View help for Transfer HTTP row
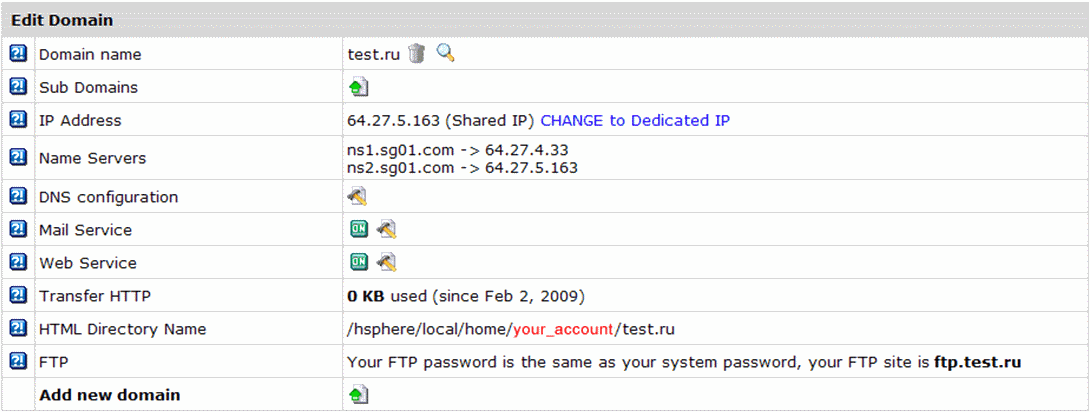 (19, 295)
